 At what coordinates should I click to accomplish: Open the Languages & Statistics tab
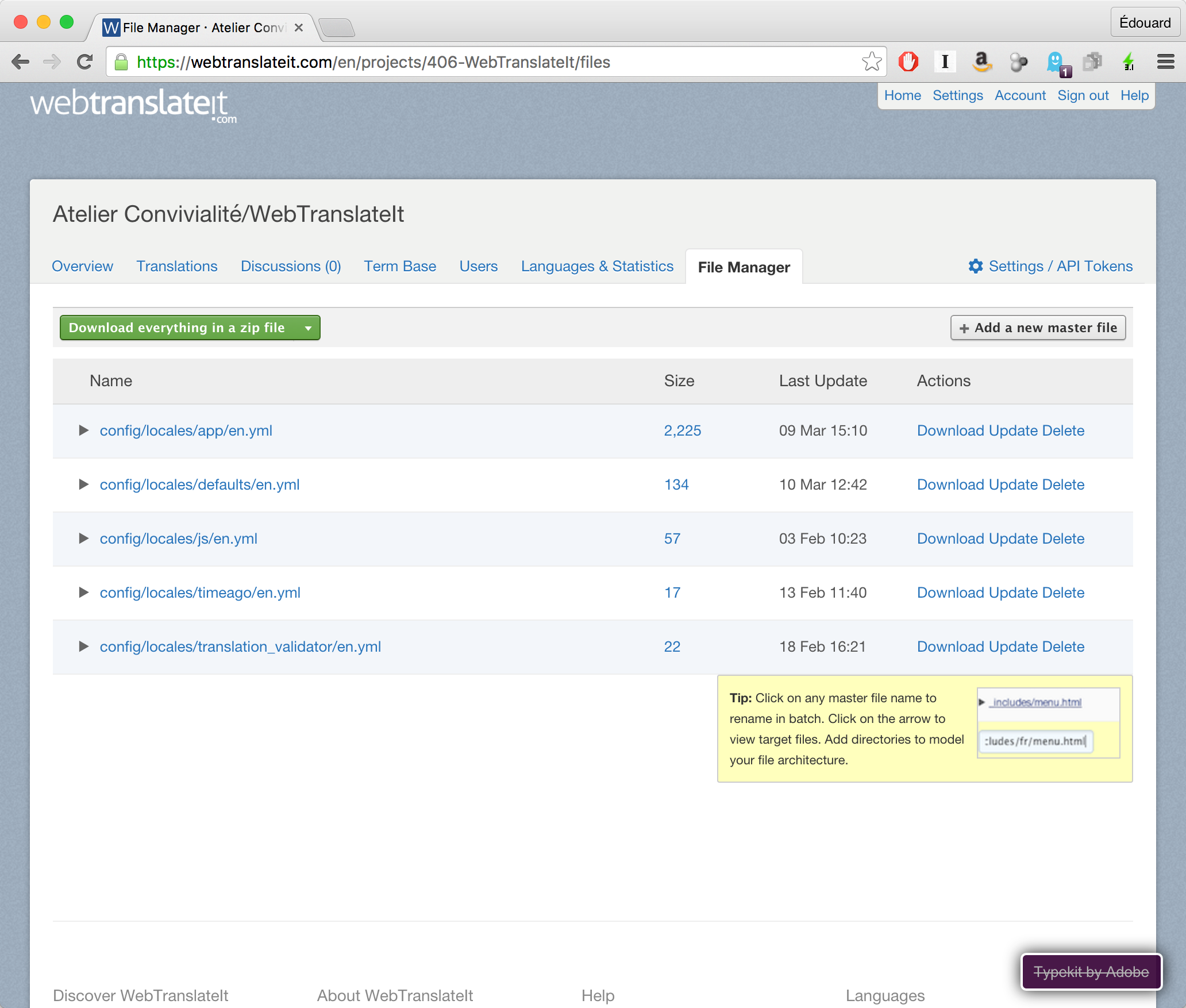[x=597, y=266]
